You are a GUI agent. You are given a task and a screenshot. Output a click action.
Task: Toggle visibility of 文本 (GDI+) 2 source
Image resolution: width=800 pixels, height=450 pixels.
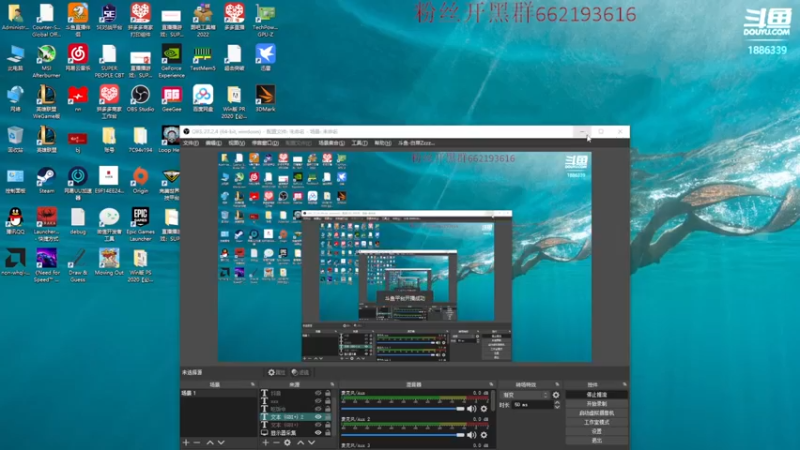coord(318,417)
